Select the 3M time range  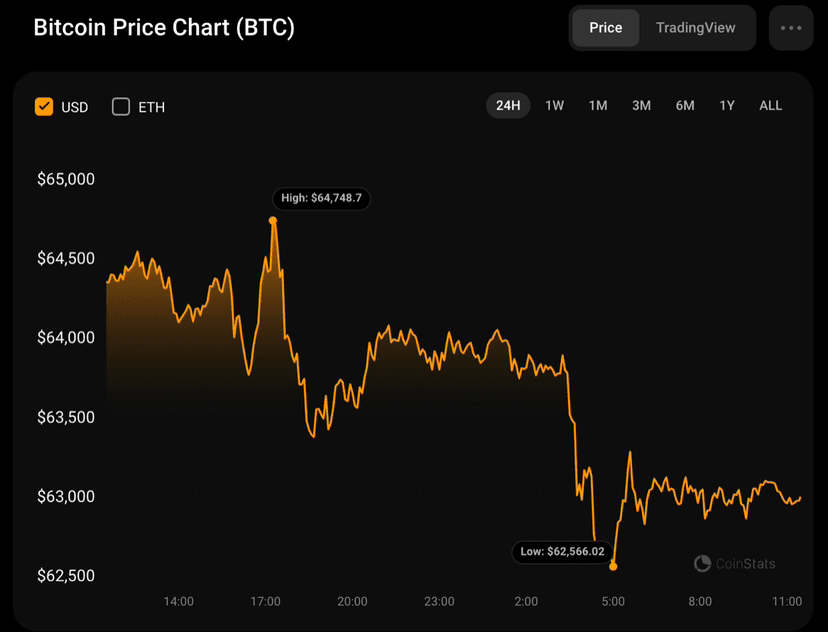pos(641,106)
